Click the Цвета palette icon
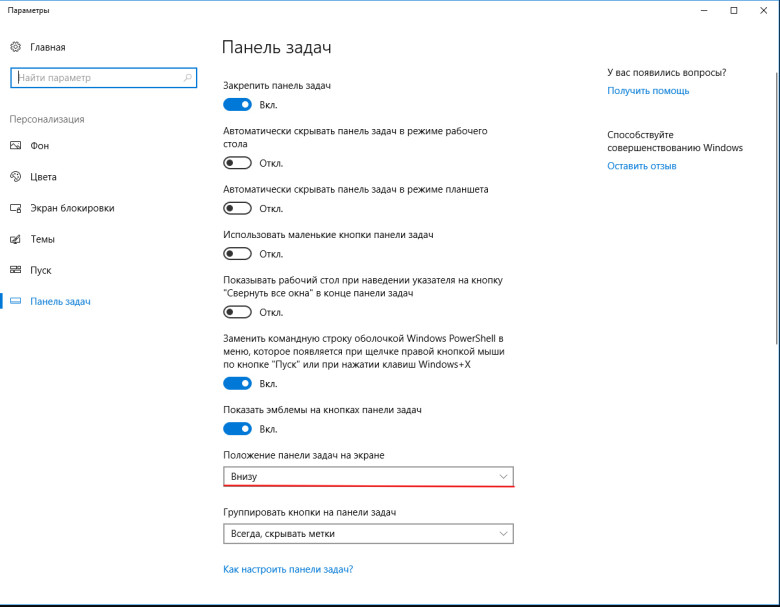Screen dimensions: 780x607 click(x=15, y=177)
